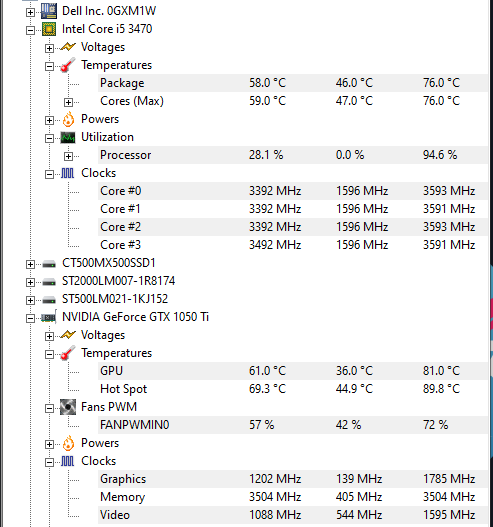Expand the Dell Inc. 0GXM1W node
Viewport: 493px width, 527px height.
pos(31,12)
